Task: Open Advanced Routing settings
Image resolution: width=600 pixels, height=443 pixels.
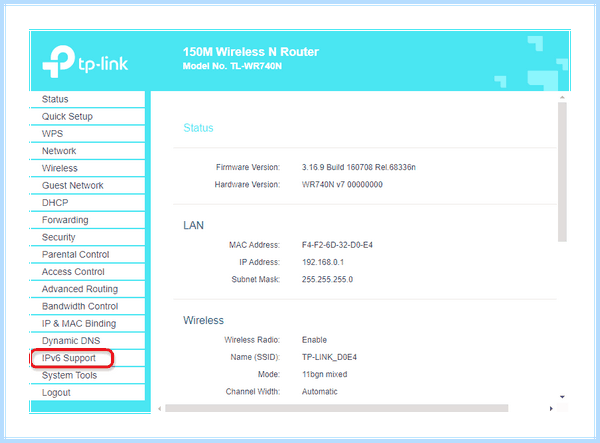Action: (x=80, y=289)
